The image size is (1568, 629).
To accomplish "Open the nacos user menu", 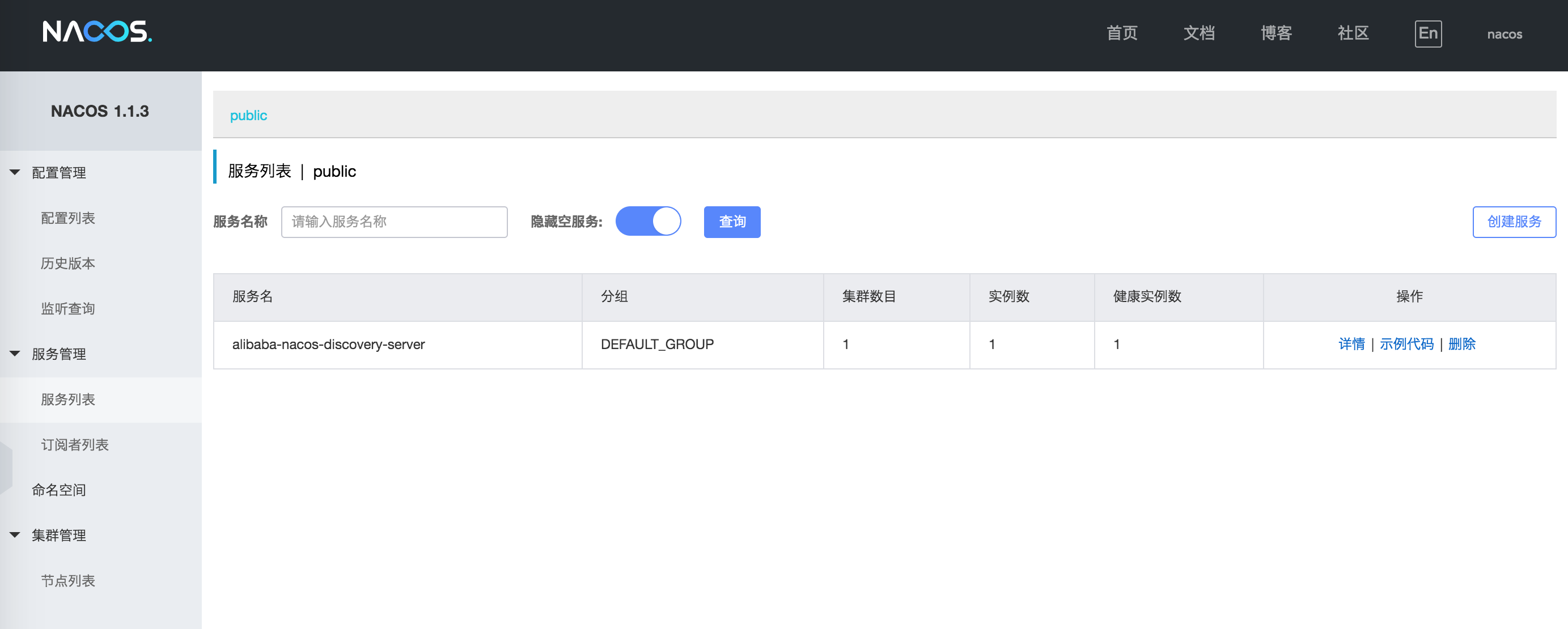I will (x=1504, y=35).
